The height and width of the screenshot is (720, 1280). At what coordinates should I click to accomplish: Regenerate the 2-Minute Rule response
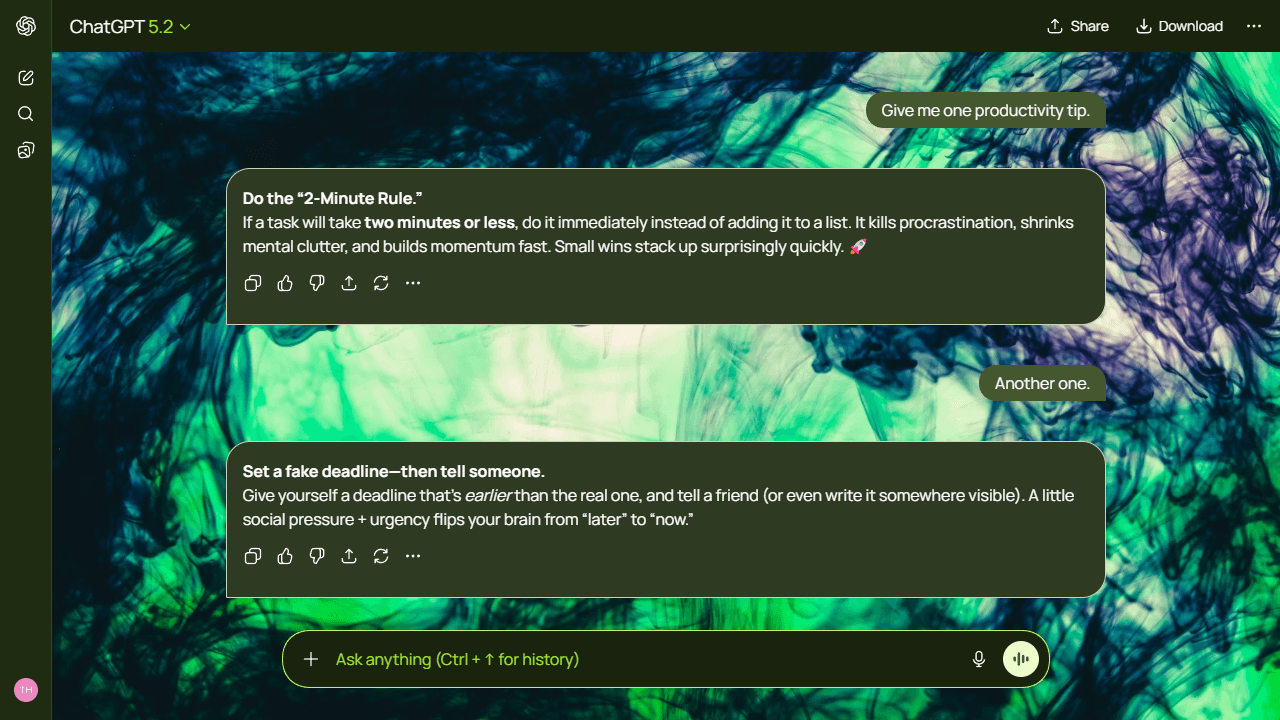(x=381, y=283)
